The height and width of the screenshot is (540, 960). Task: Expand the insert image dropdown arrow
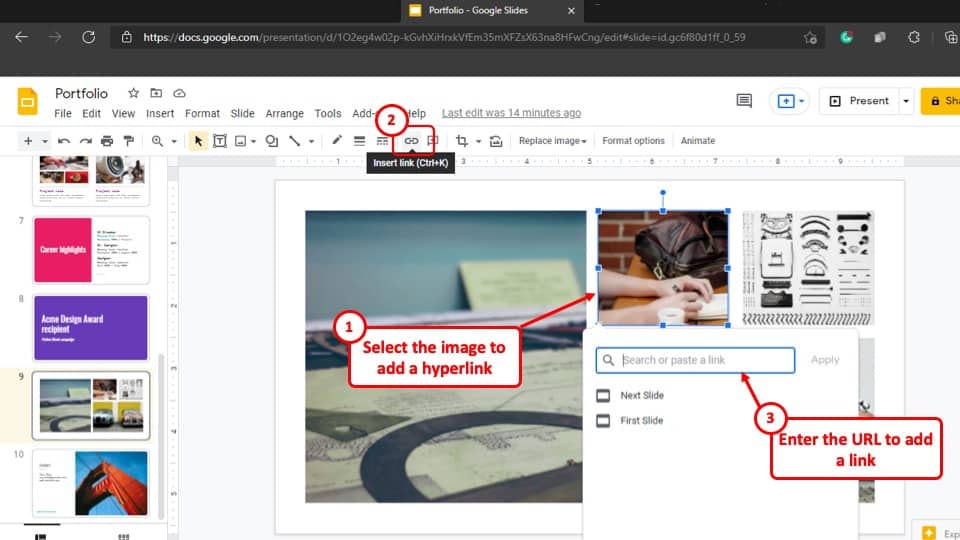[x=253, y=141]
